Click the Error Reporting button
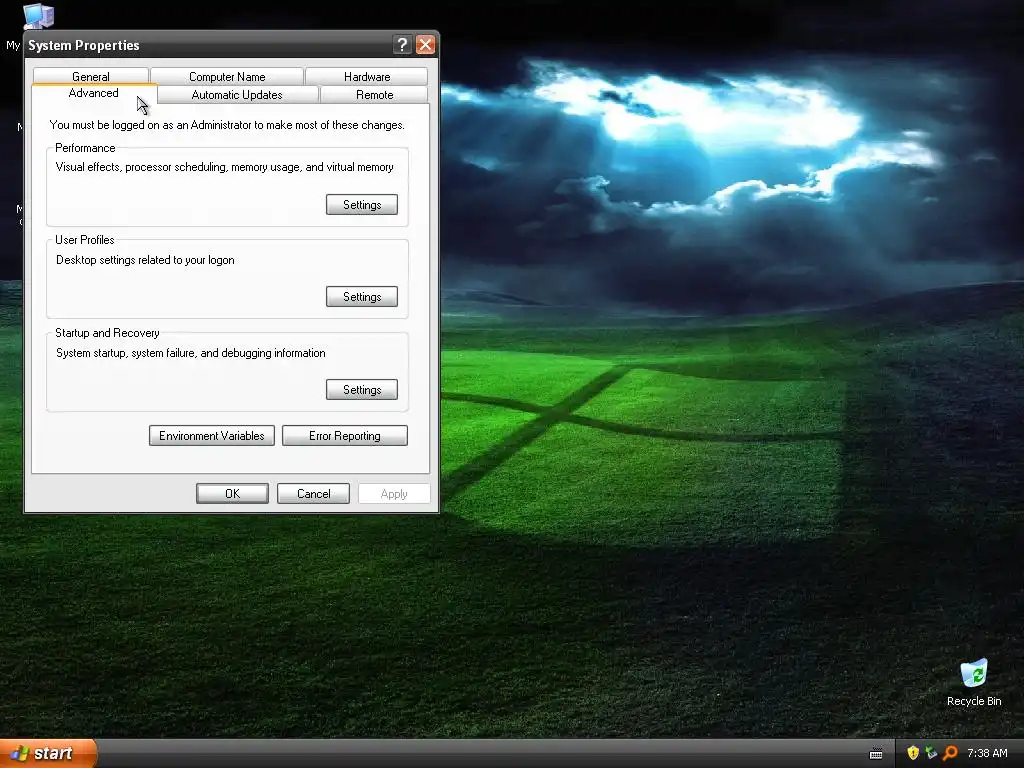 pyautogui.click(x=345, y=436)
